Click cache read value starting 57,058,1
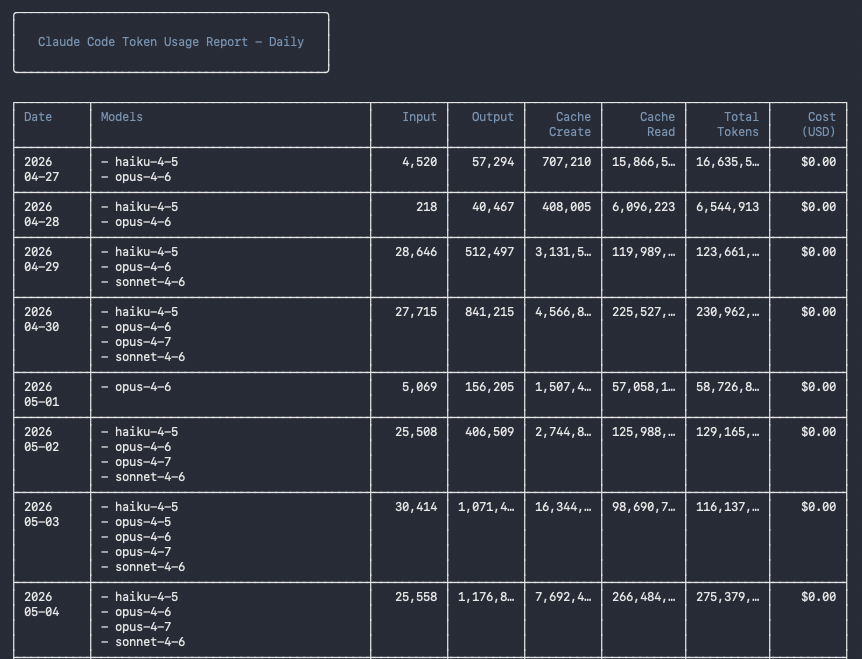The height and width of the screenshot is (659, 862). (643, 387)
